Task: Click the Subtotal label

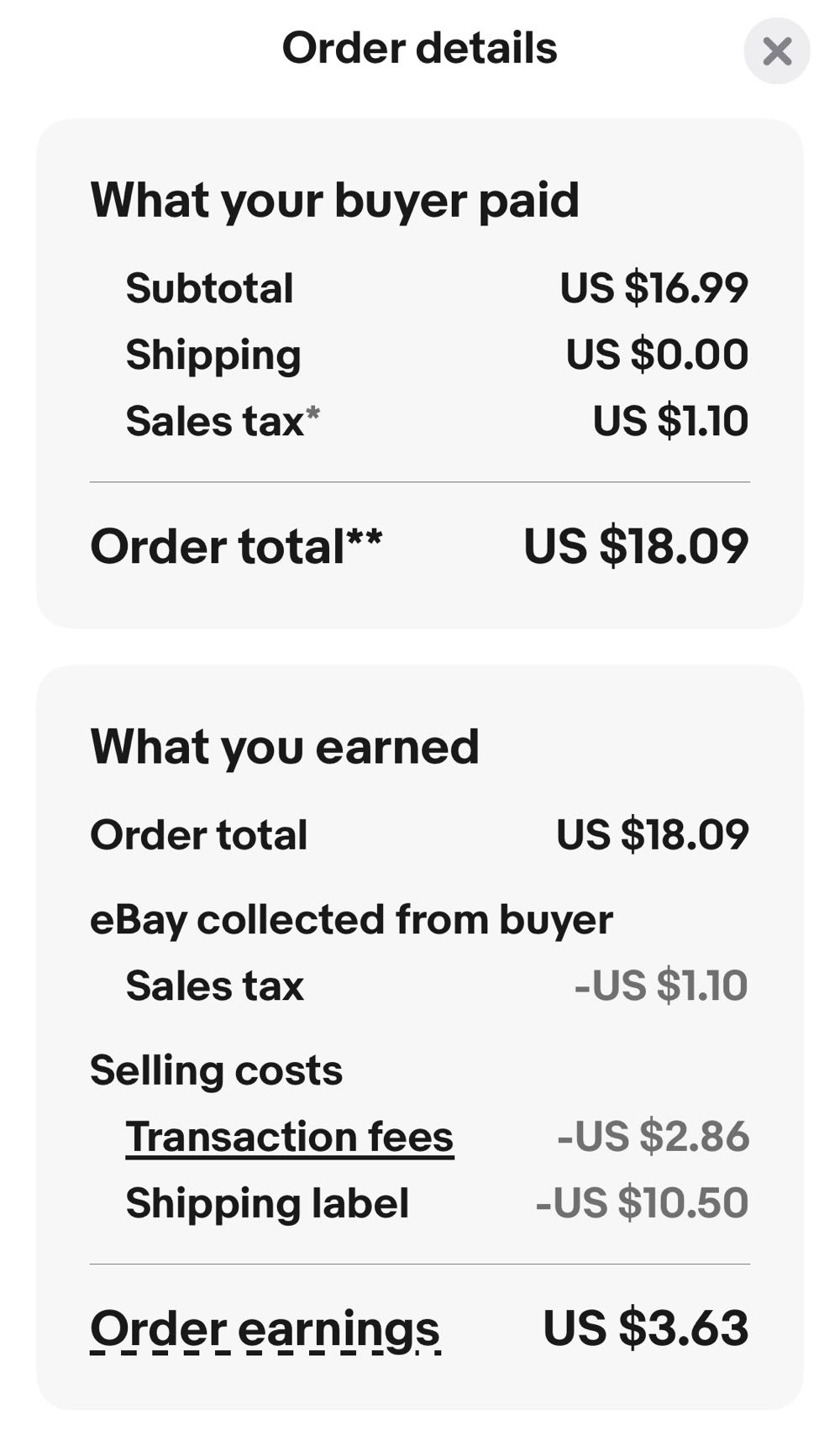Action: [209, 288]
